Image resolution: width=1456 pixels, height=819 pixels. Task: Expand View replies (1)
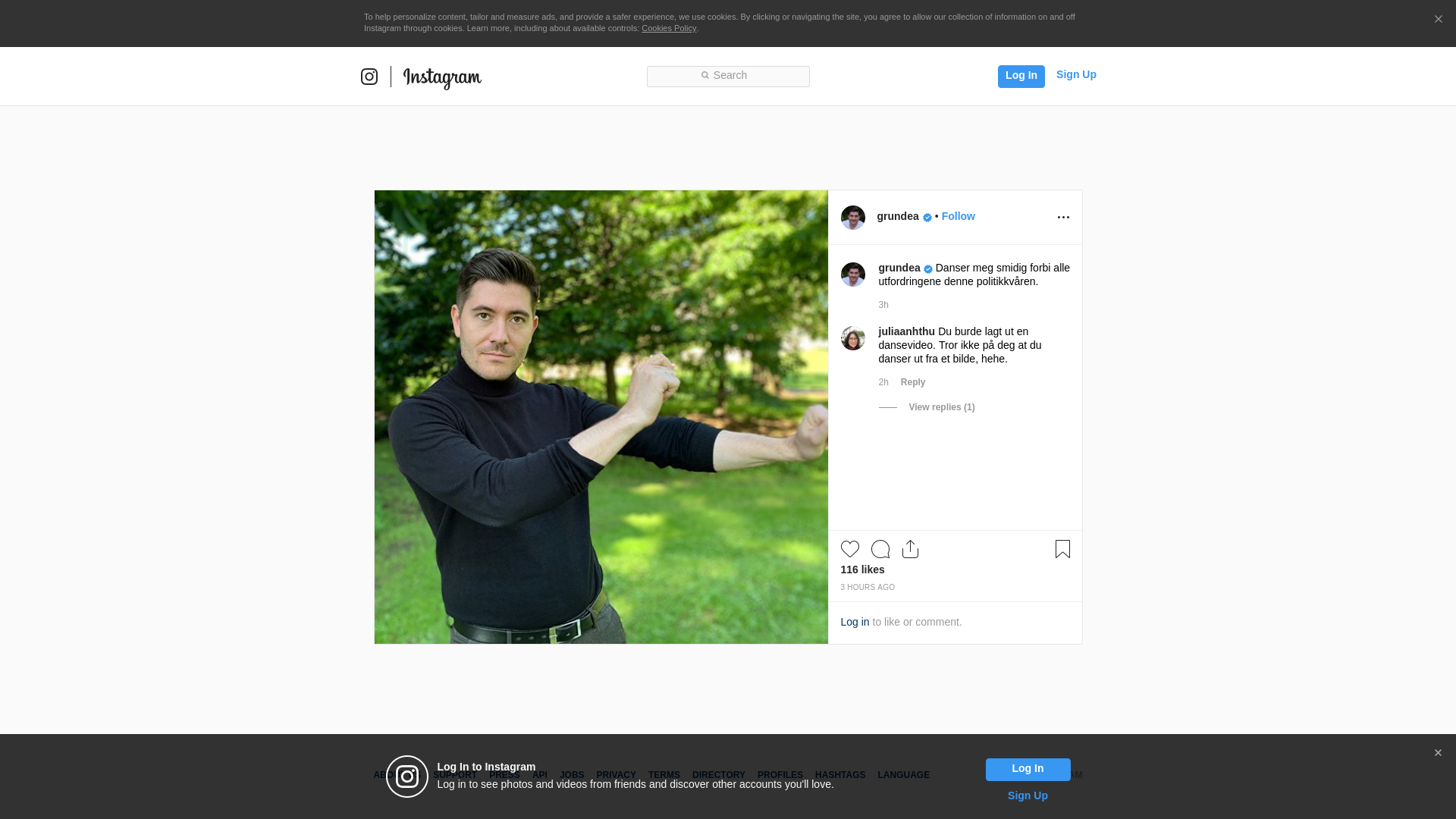coord(941,407)
